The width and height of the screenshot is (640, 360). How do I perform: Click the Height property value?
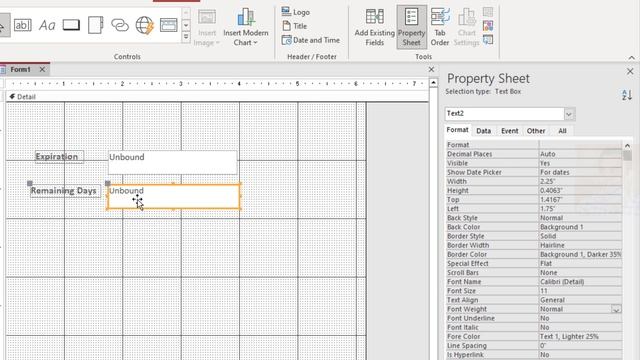[x=580, y=190]
